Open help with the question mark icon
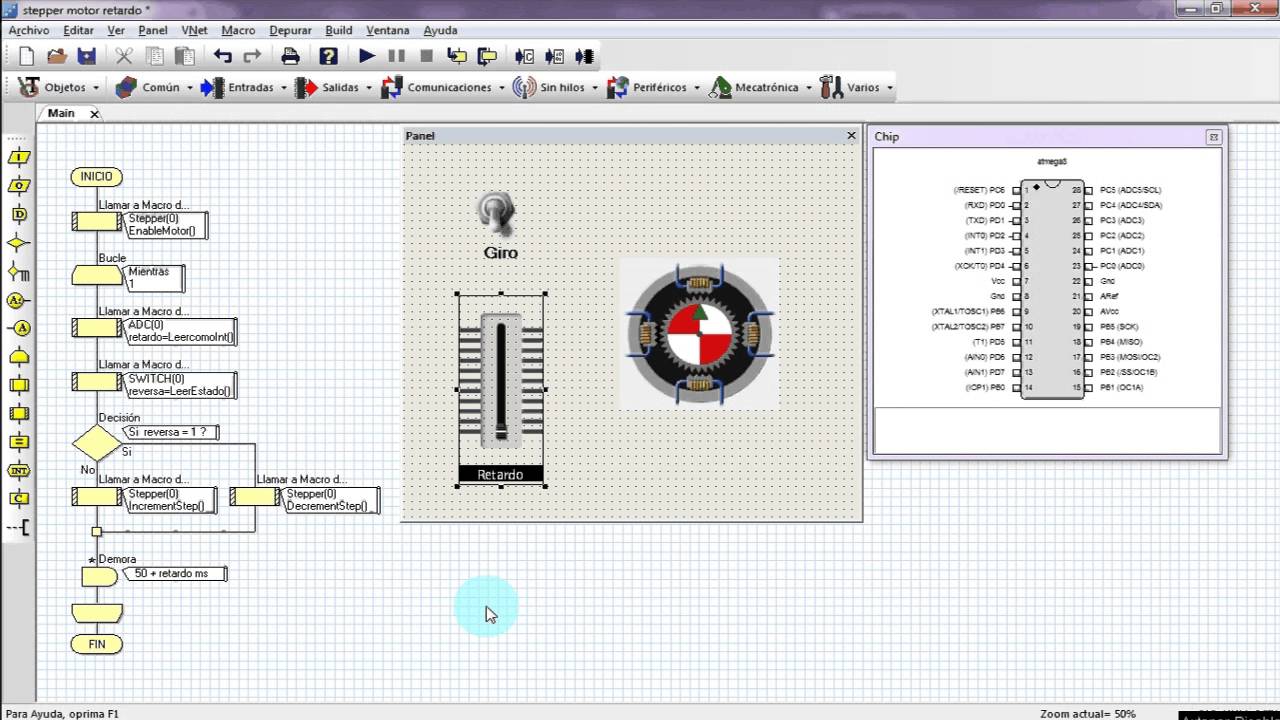 (x=328, y=56)
